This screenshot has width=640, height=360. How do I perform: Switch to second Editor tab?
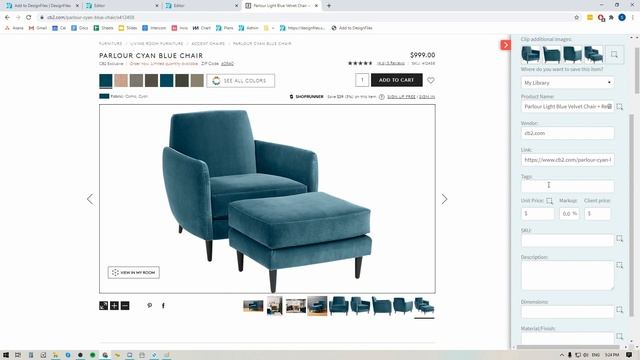[x=202, y=6]
